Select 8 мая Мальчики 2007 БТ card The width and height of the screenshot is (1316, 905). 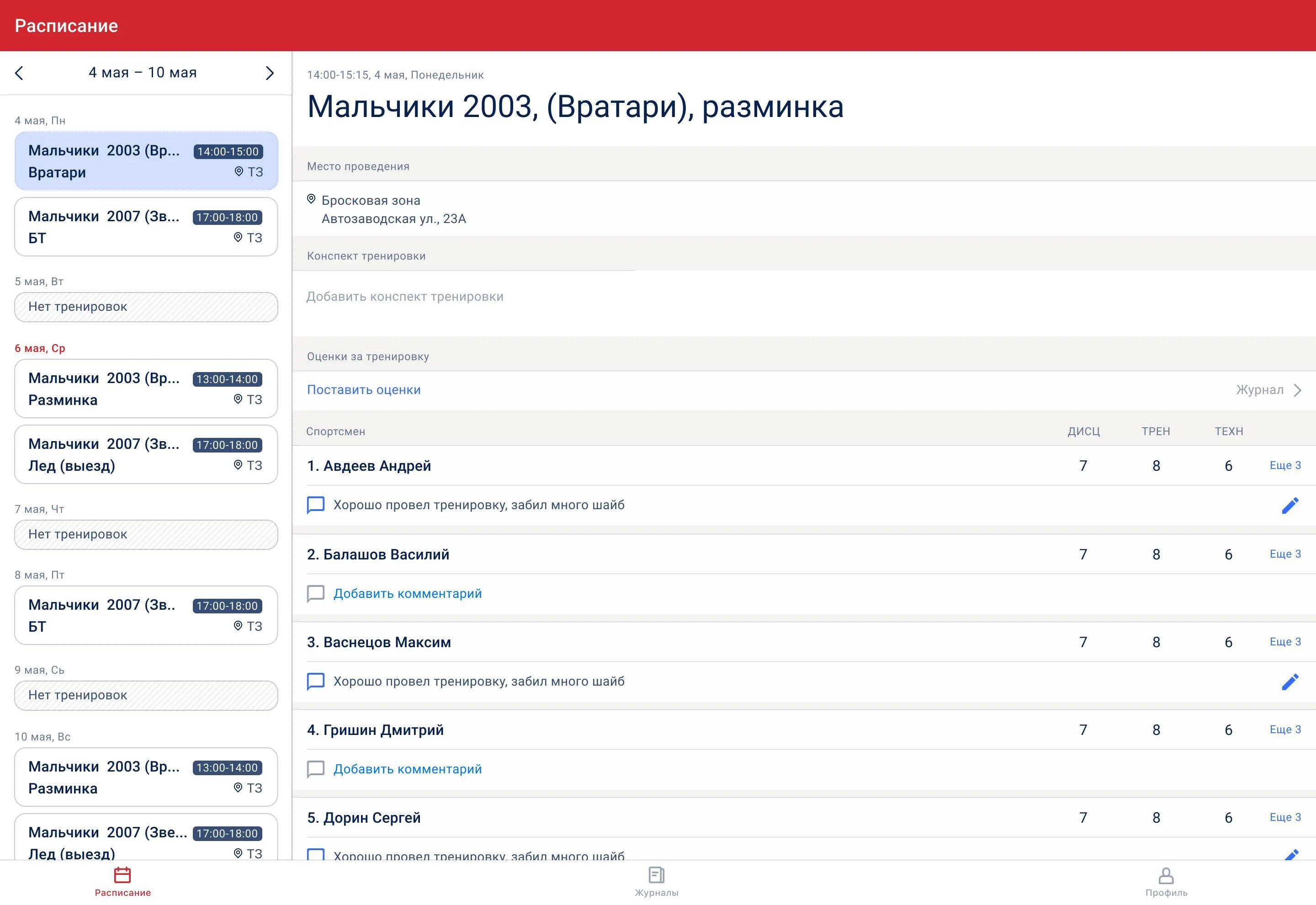(146, 616)
